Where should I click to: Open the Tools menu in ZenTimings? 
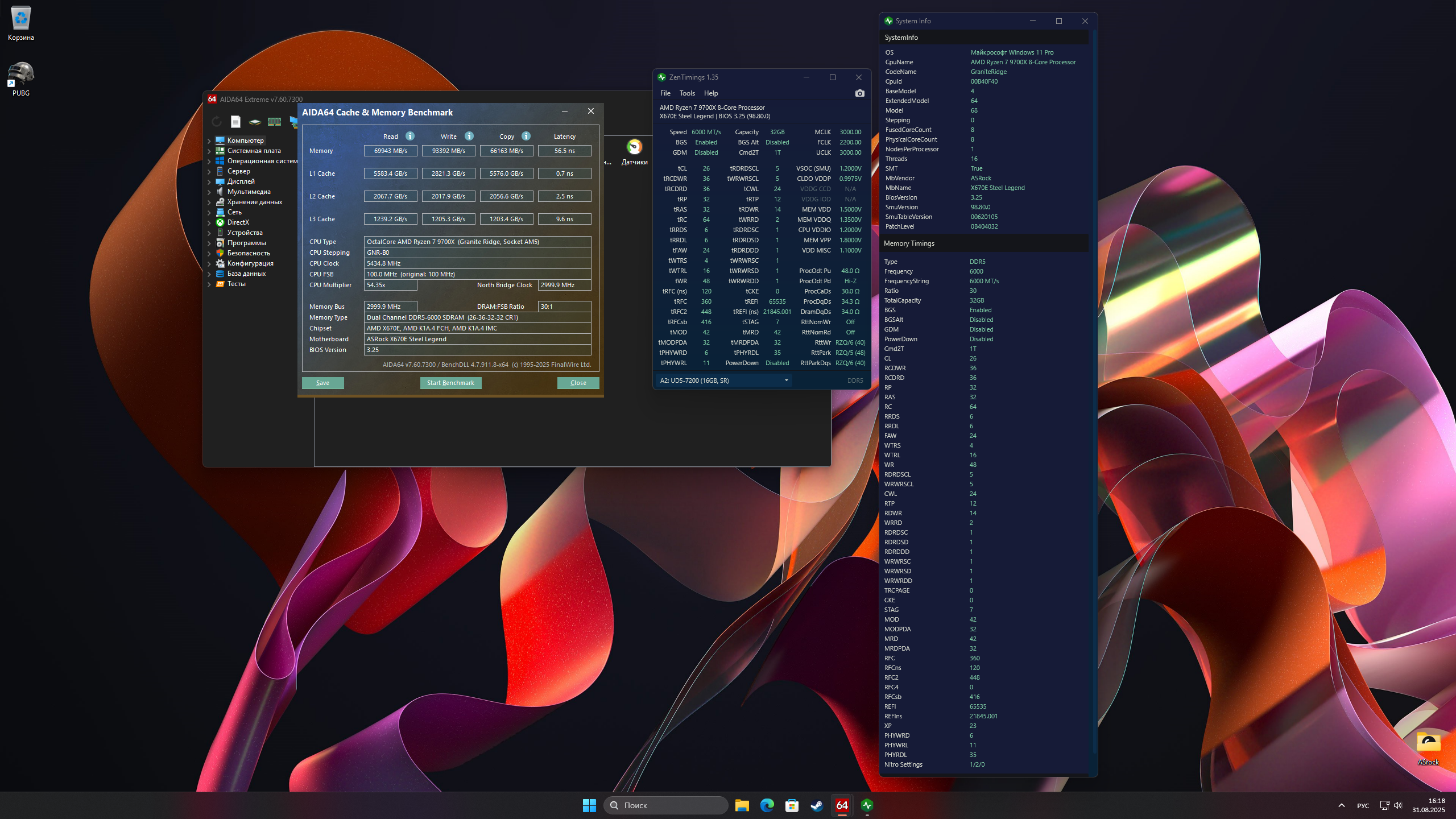click(x=686, y=93)
